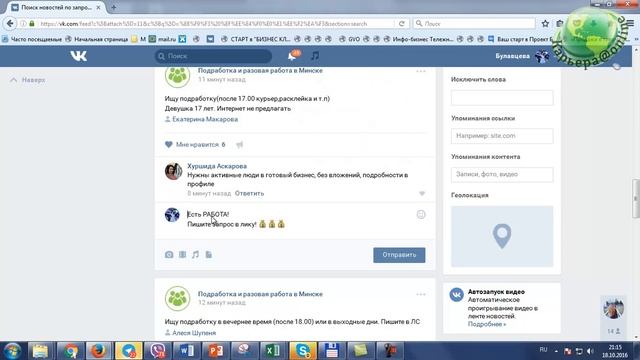This screenshot has height=360, width=640.
Task: Click the Отправить button
Action: [399, 255]
